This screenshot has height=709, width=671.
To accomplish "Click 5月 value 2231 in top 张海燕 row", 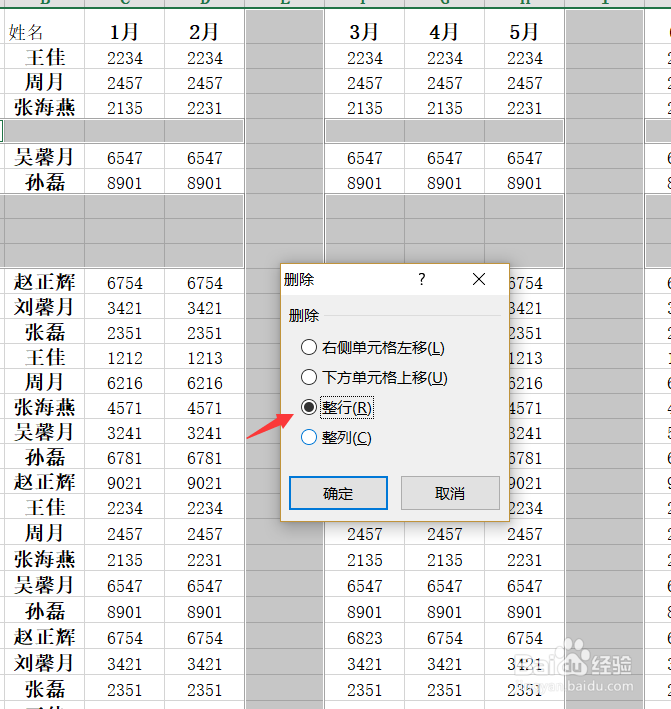I will point(525,107).
